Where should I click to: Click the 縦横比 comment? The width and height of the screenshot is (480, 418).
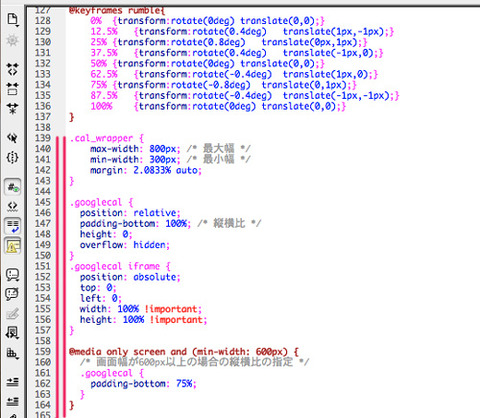pyautogui.click(x=229, y=223)
